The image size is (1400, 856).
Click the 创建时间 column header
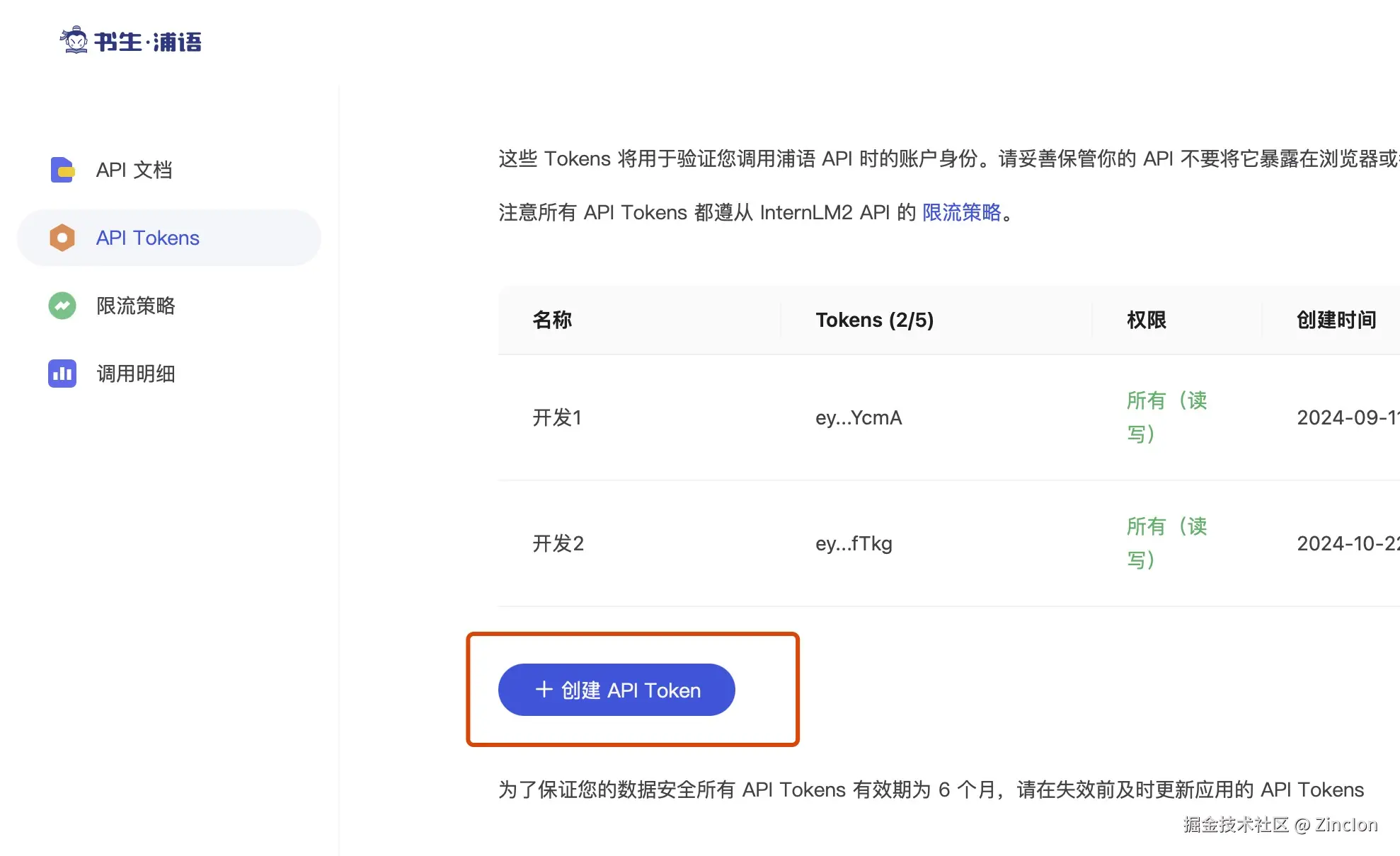pos(1336,320)
